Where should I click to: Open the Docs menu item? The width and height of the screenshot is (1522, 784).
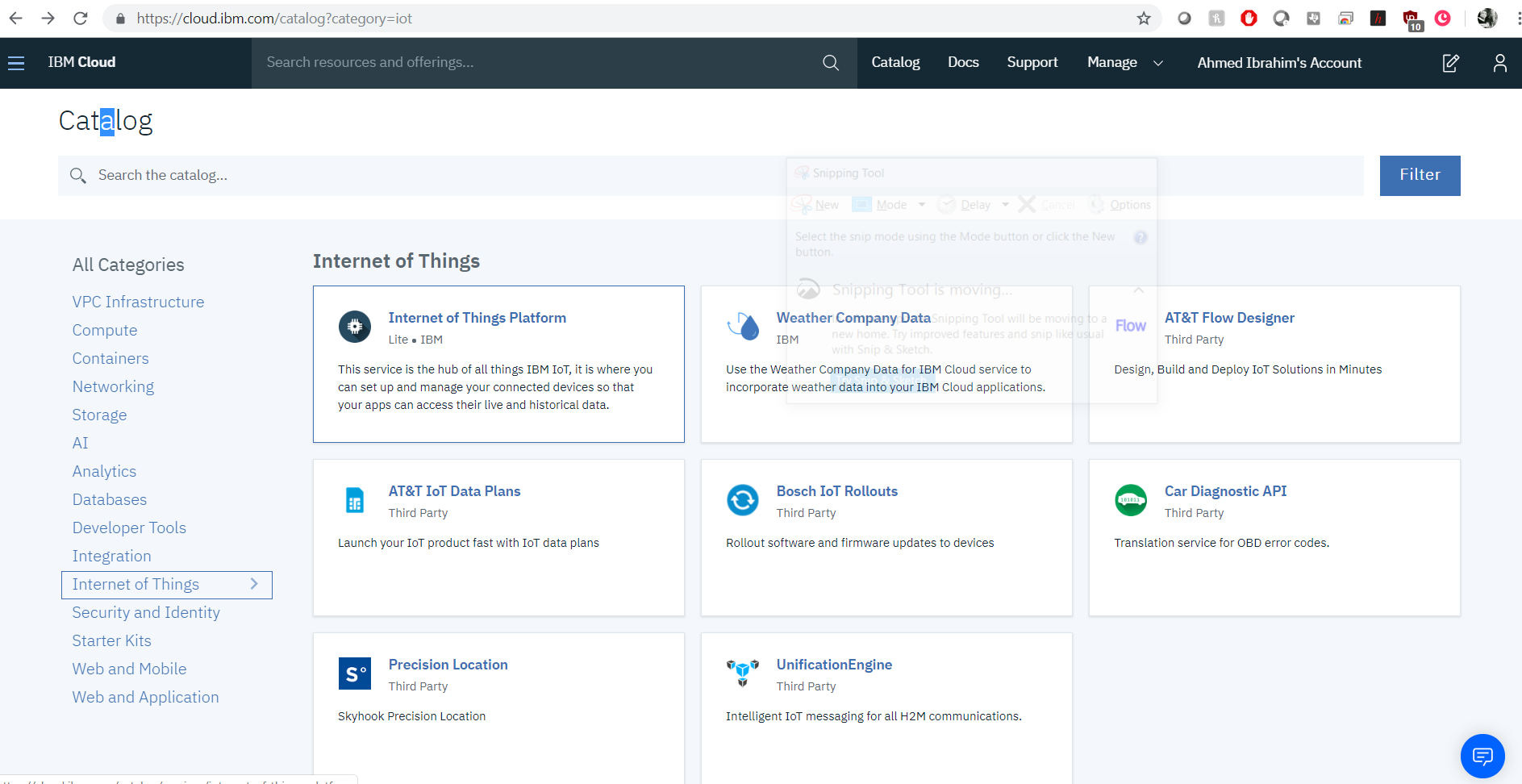point(963,63)
